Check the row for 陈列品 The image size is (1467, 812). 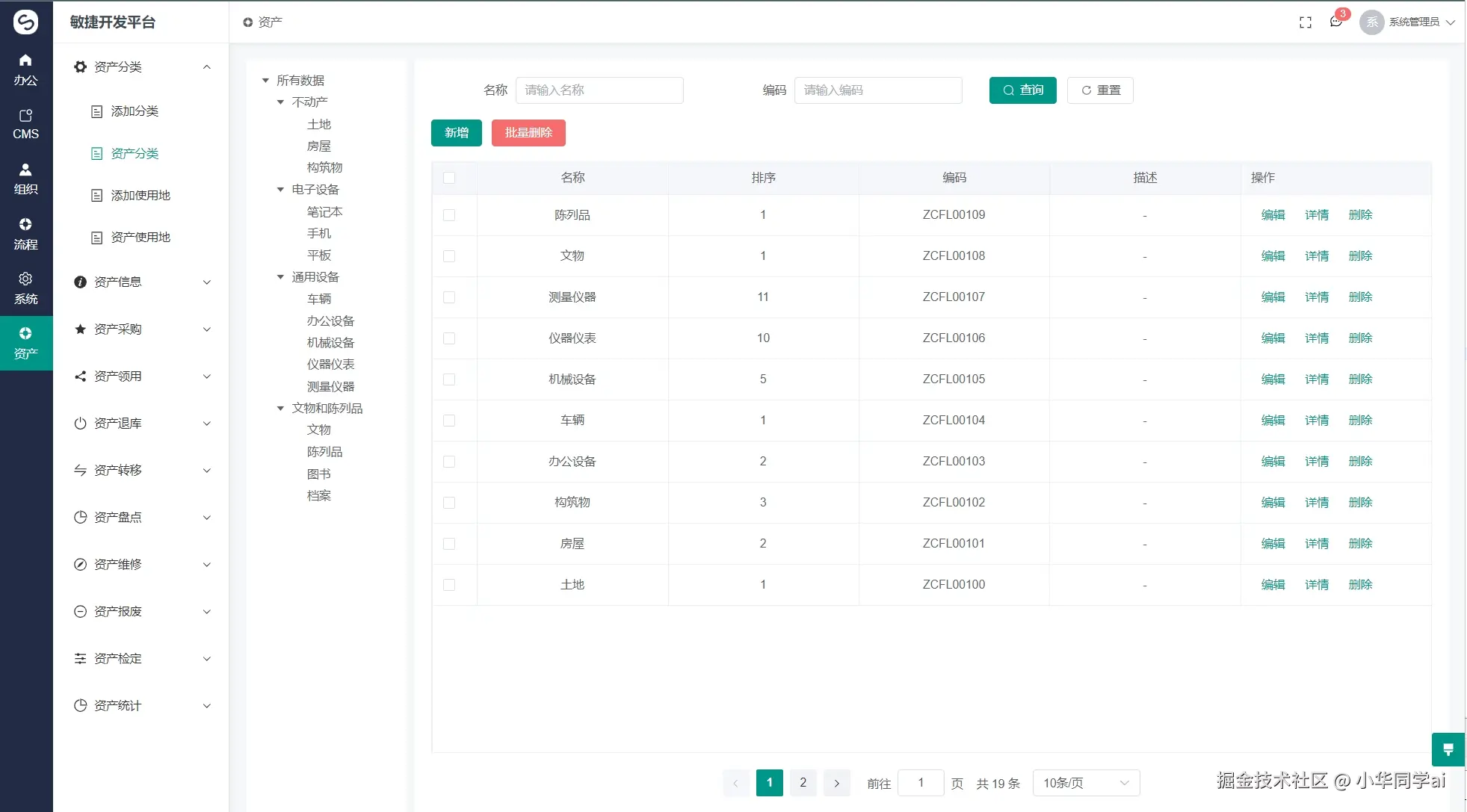click(x=449, y=215)
